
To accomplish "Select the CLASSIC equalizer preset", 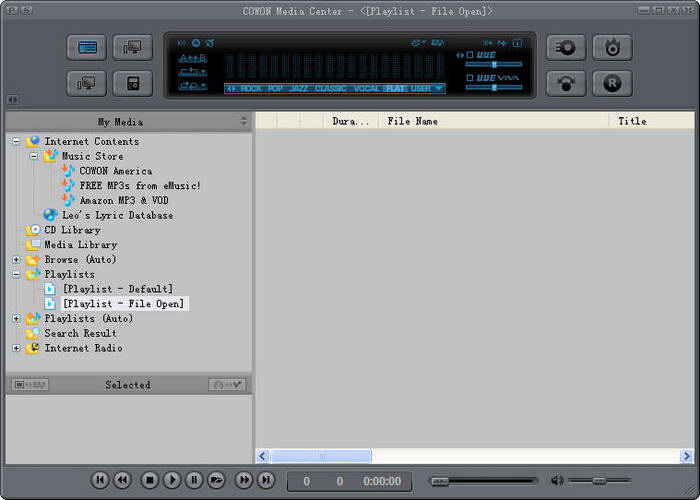I will coord(331,88).
